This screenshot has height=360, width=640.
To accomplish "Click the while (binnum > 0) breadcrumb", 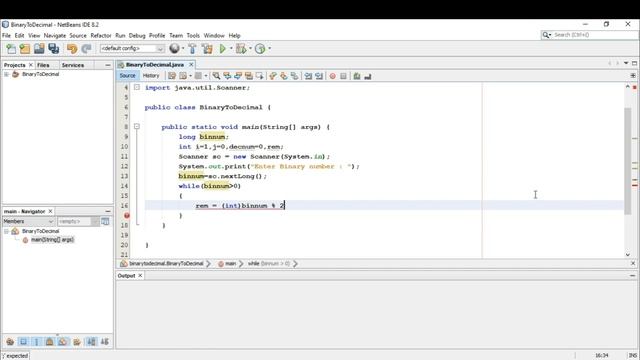I will tap(269, 264).
